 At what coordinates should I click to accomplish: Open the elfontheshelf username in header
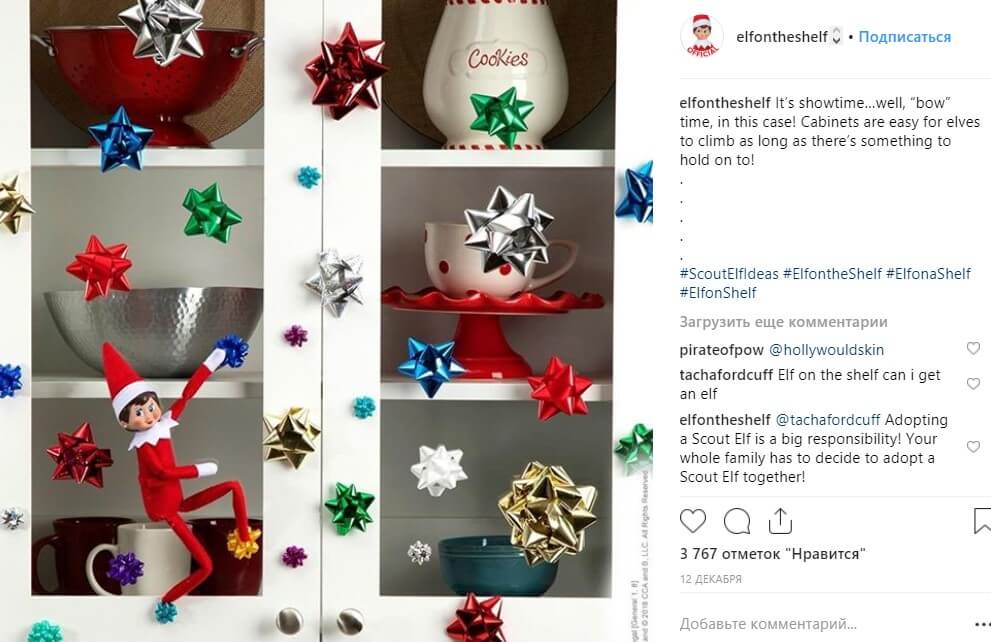pyautogui.click(x=782, y=37)
